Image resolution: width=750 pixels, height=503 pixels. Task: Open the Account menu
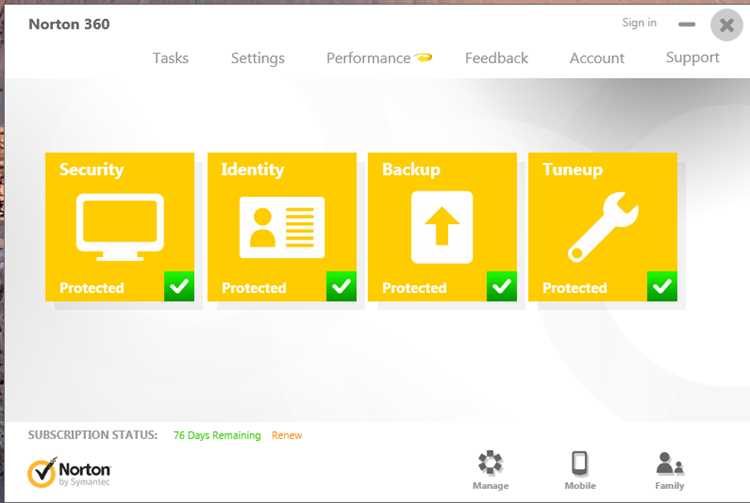tap(597, 58)
